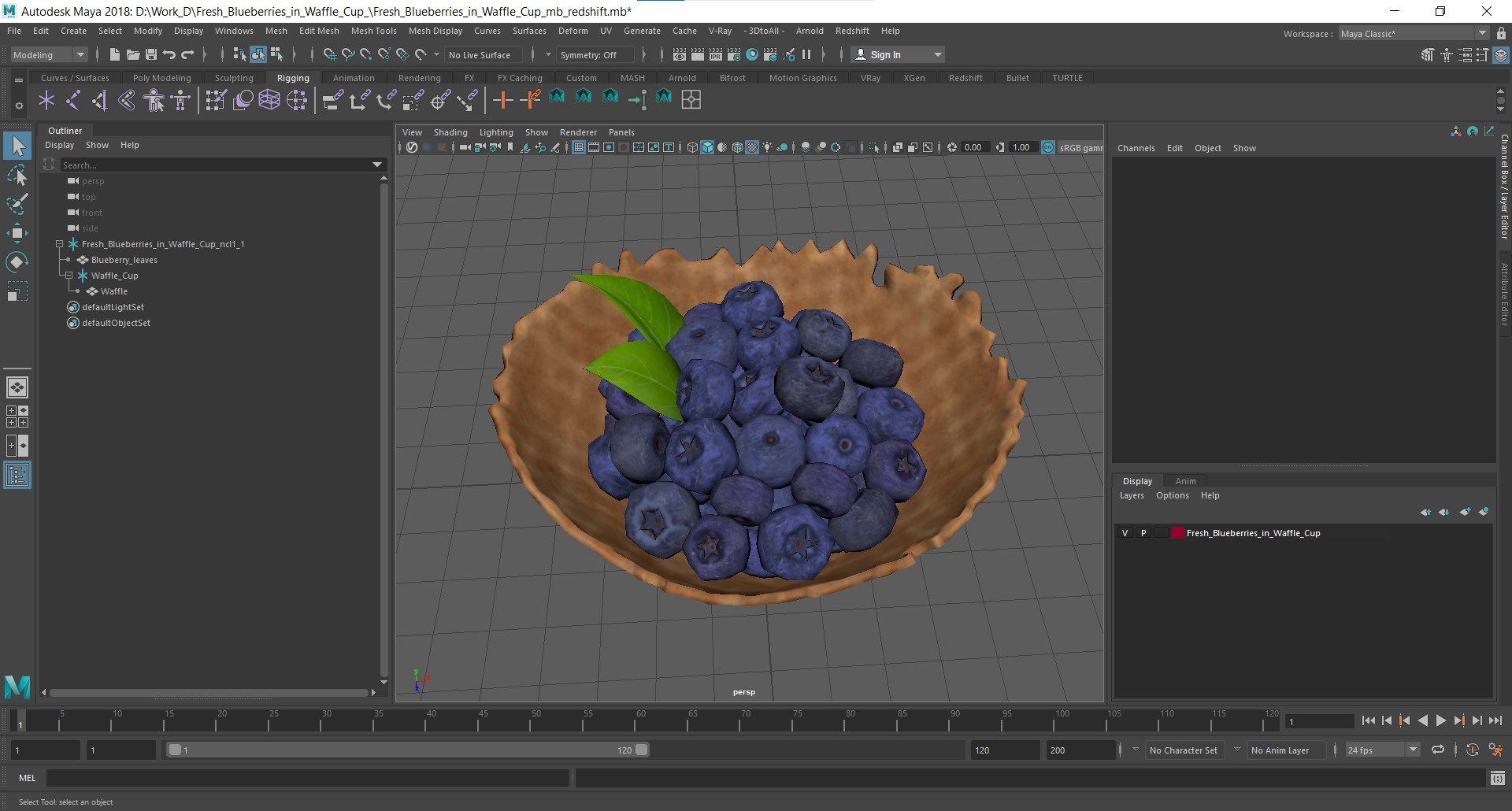This screenshot has width=1512, height=811.
Task: Toggle the sRGB gamma view transform
Action: [x=1048, y=147]
